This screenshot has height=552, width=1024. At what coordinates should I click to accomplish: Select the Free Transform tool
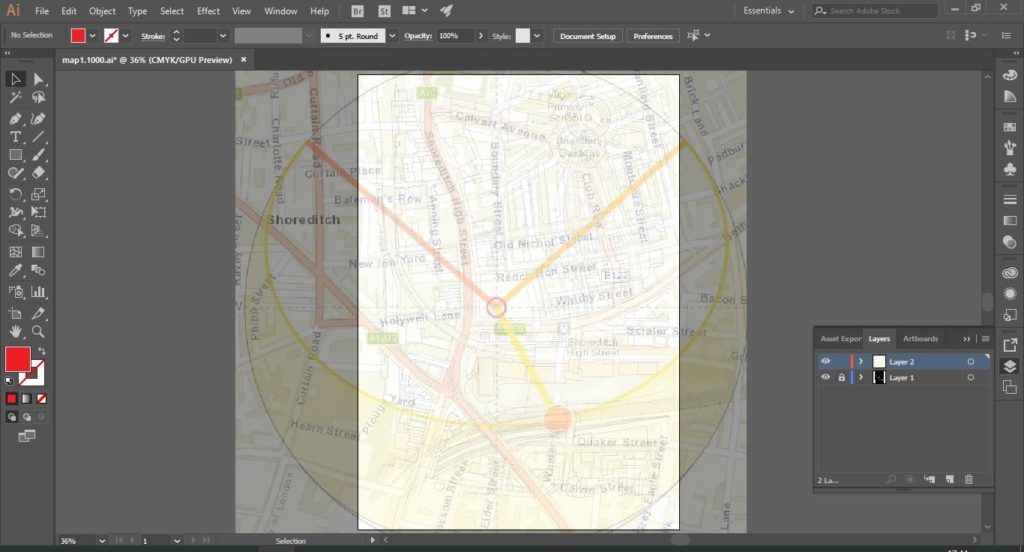(x=39, y=212)
